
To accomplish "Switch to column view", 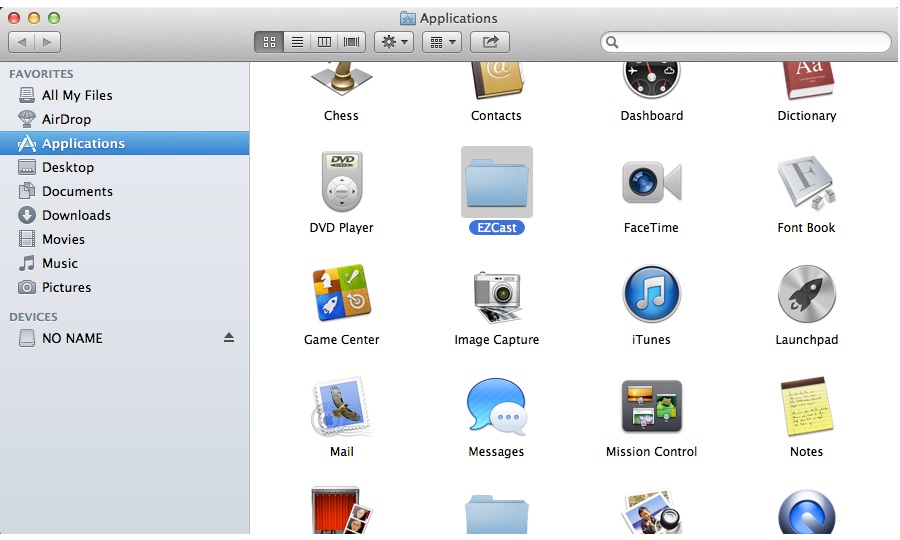I will [x=324, y=42].
